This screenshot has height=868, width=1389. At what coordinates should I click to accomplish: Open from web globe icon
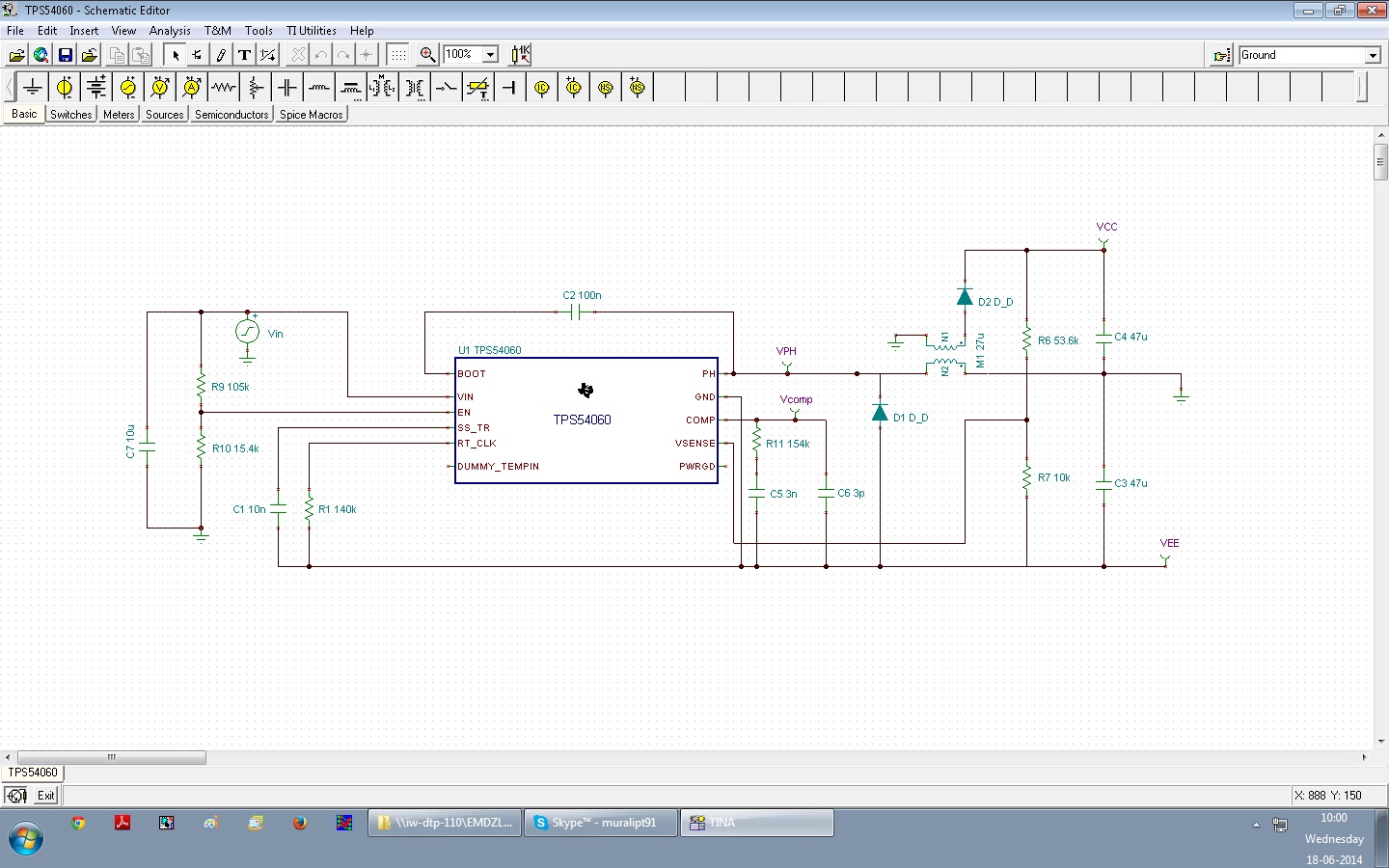(41, 55)
